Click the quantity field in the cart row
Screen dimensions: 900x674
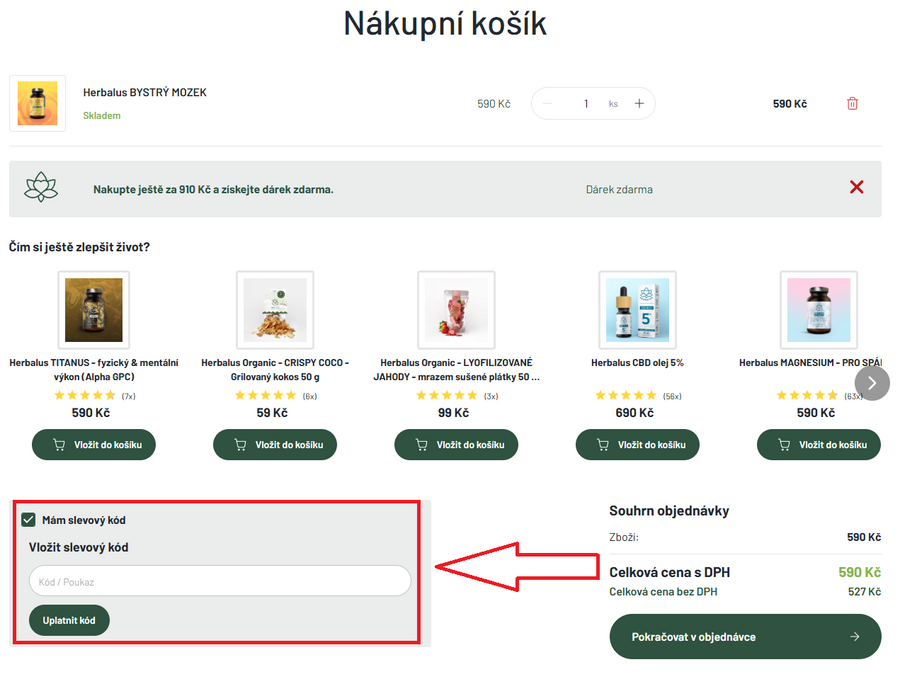tap(586, 104)
